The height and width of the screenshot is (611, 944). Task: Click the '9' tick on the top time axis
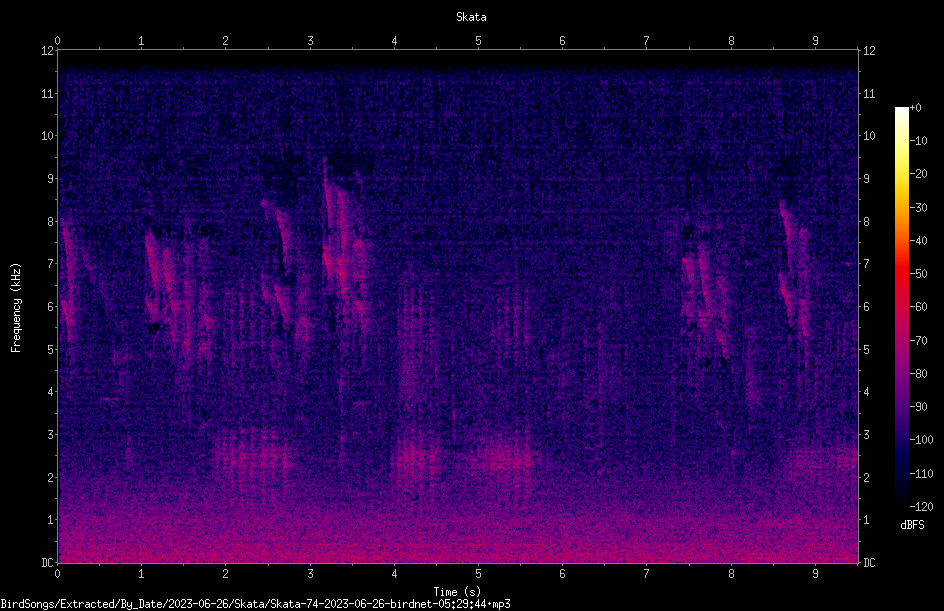click(x=815, y=41)
